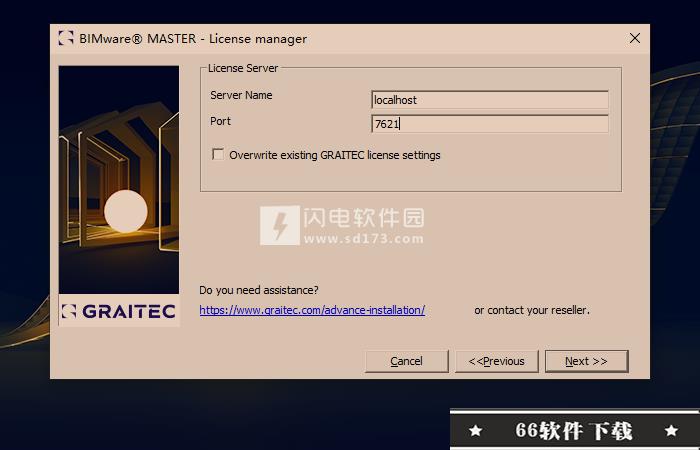Click the 'License Server' group title
700x450 pixels.
243,68
